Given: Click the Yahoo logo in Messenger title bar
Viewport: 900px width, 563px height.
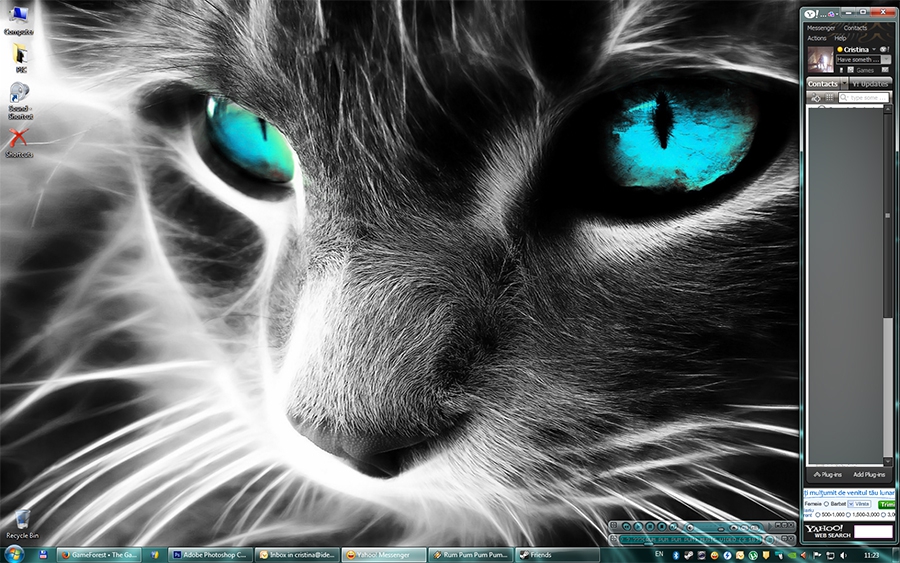Looking at the screenshot, I should [x=810, y=14].
